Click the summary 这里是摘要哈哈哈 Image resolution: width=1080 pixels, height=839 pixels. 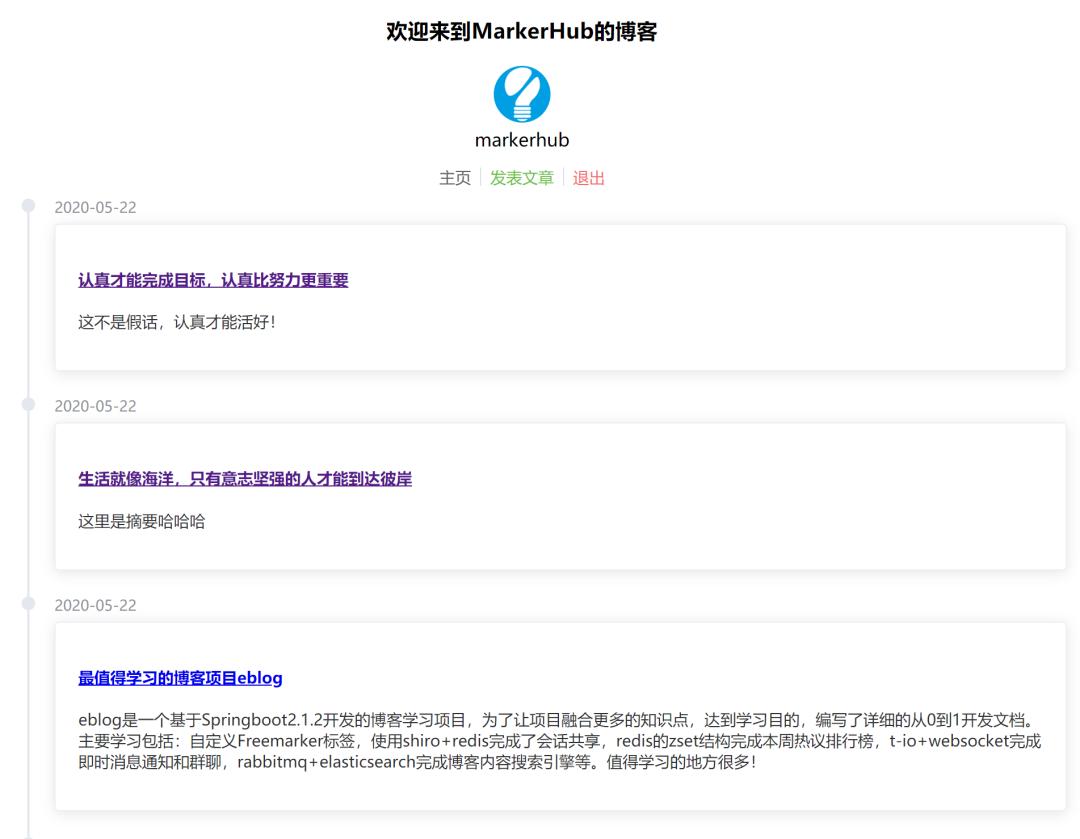pyautogui.click(x=142, y=520)
